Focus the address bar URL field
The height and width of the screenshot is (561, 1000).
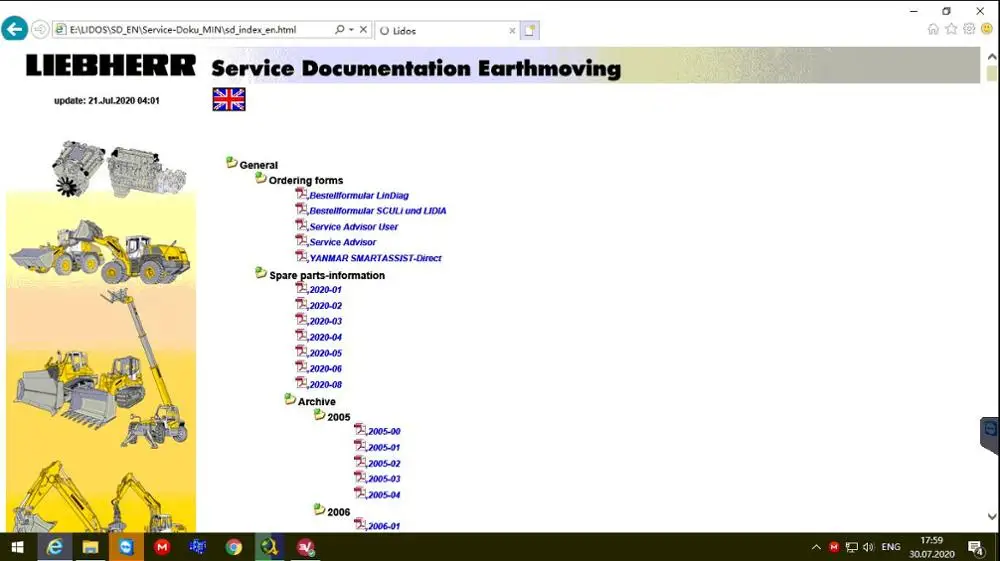[193, 29]
